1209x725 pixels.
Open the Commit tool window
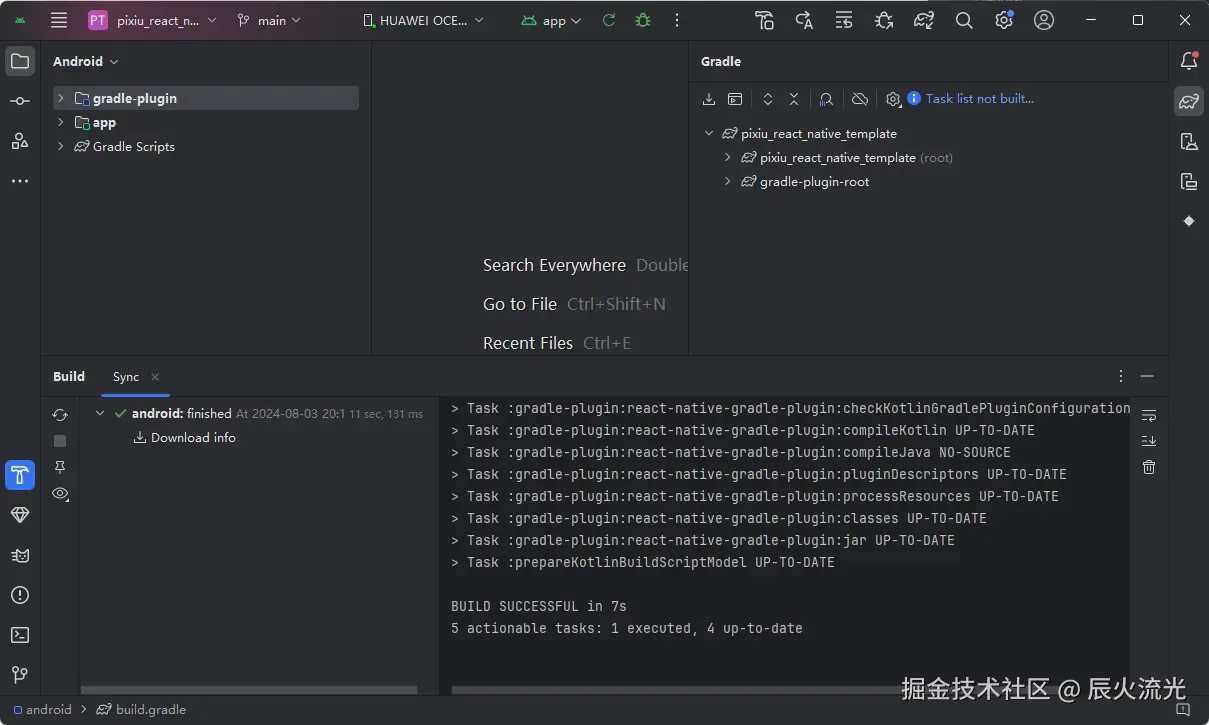pyautogui.click(x=20, y=101)
